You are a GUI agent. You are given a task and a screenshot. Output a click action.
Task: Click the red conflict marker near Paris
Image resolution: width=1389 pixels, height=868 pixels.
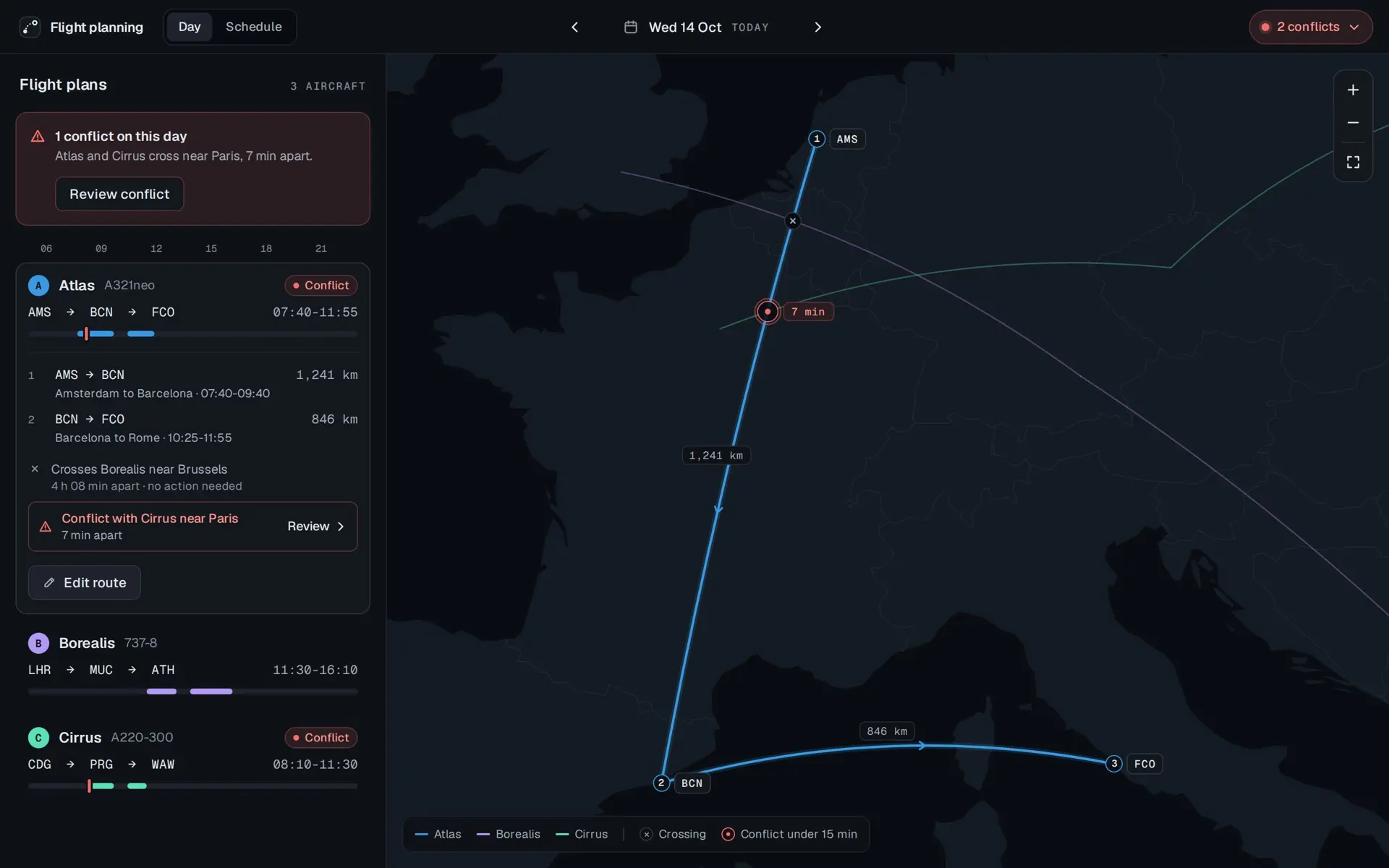(768, 312)
